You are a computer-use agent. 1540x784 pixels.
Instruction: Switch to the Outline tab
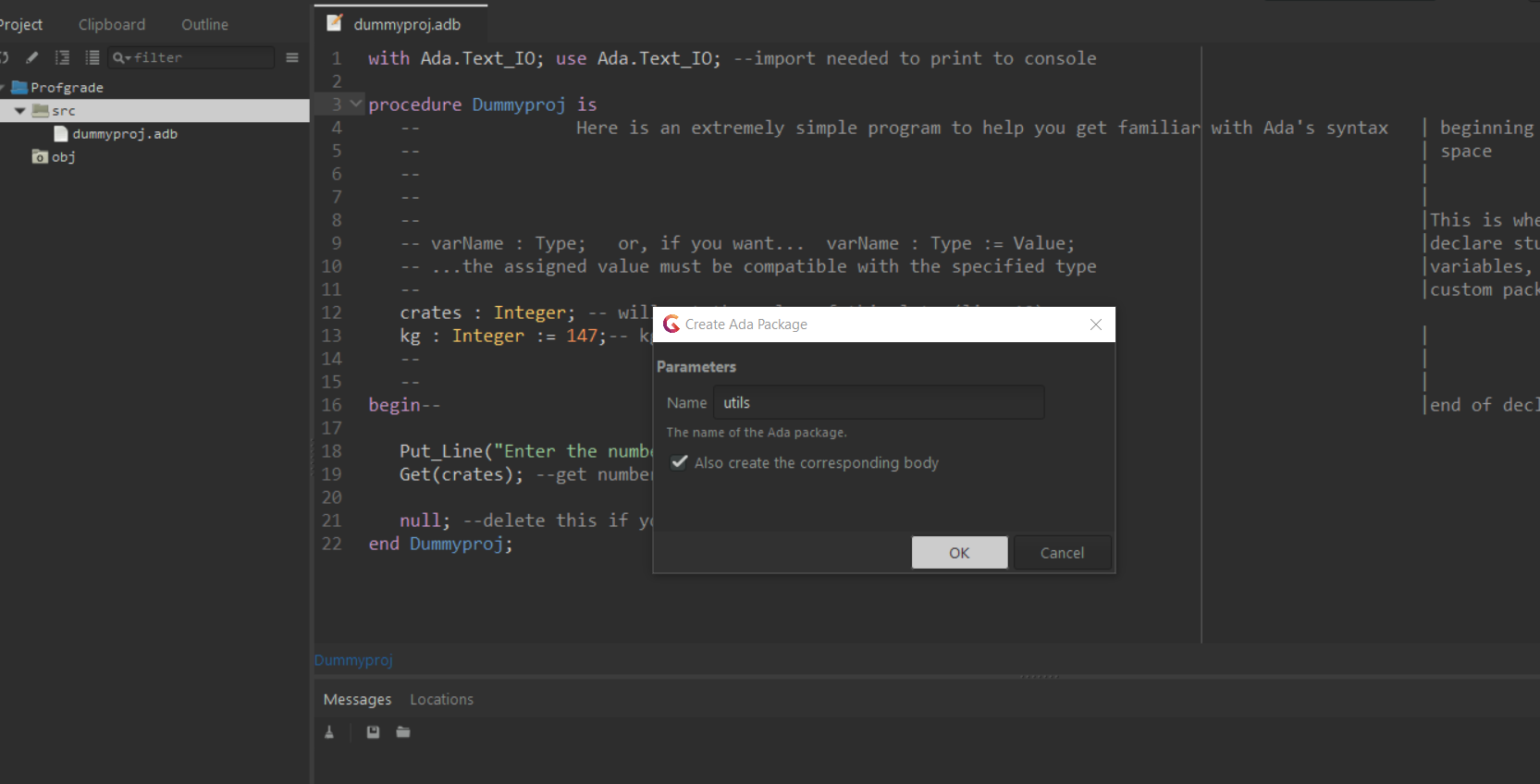pos(204,24)
